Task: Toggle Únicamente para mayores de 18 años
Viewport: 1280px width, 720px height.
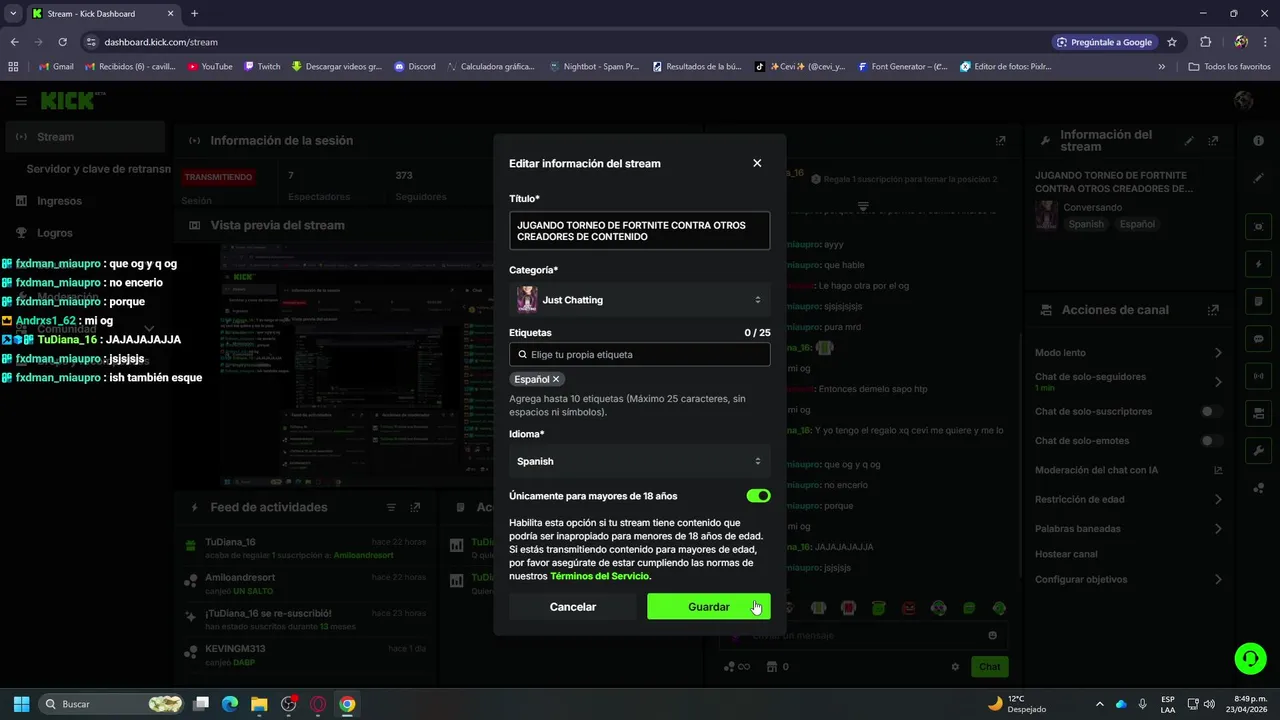Action: (x=758, y=496)
